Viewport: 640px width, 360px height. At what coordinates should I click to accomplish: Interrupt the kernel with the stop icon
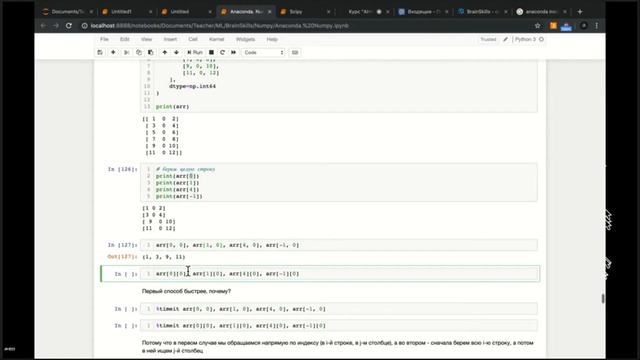(x=211, y=52)
